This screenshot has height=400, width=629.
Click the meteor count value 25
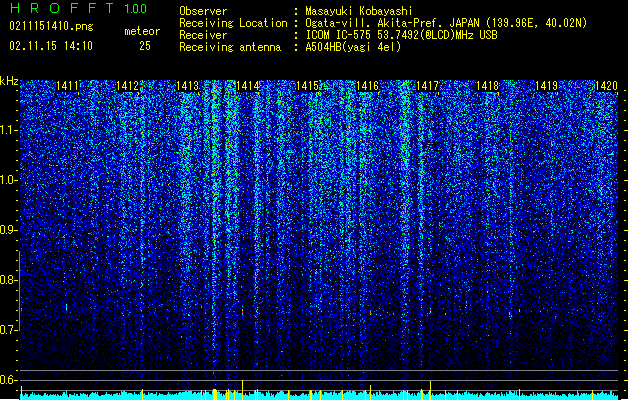click(145, 46)
